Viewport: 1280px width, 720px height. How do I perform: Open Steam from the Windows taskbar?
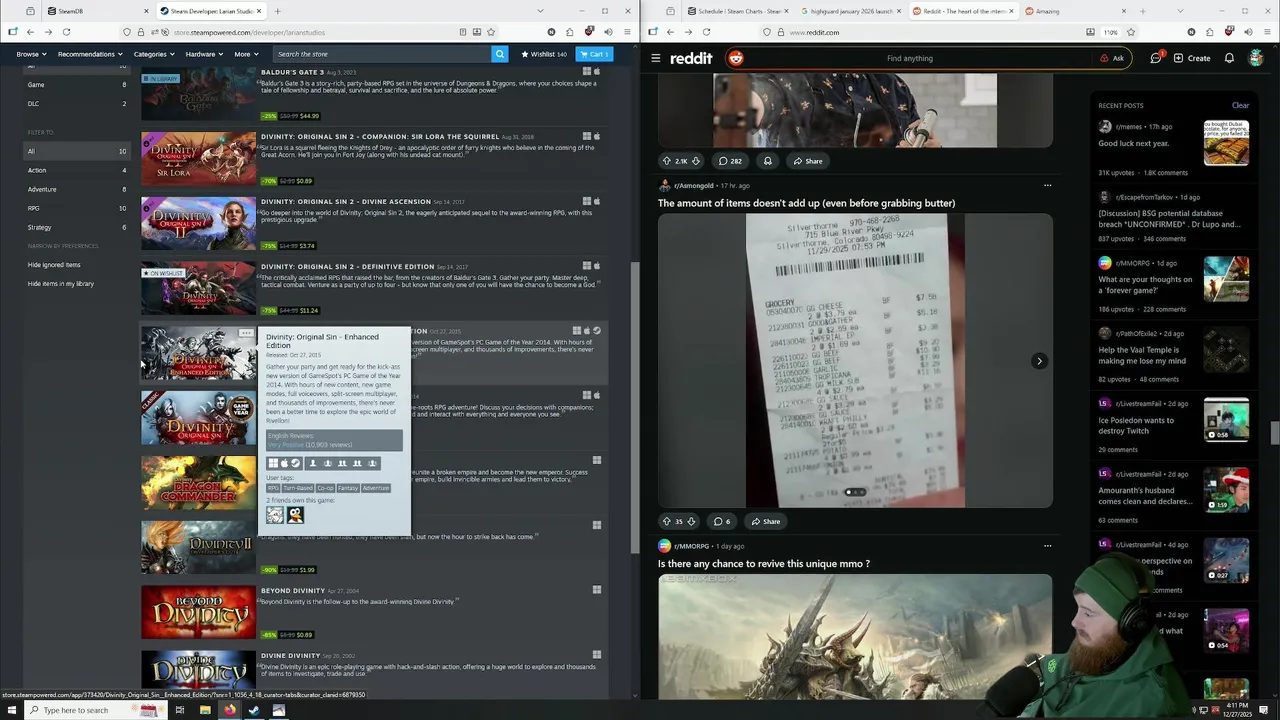point(254,710)
